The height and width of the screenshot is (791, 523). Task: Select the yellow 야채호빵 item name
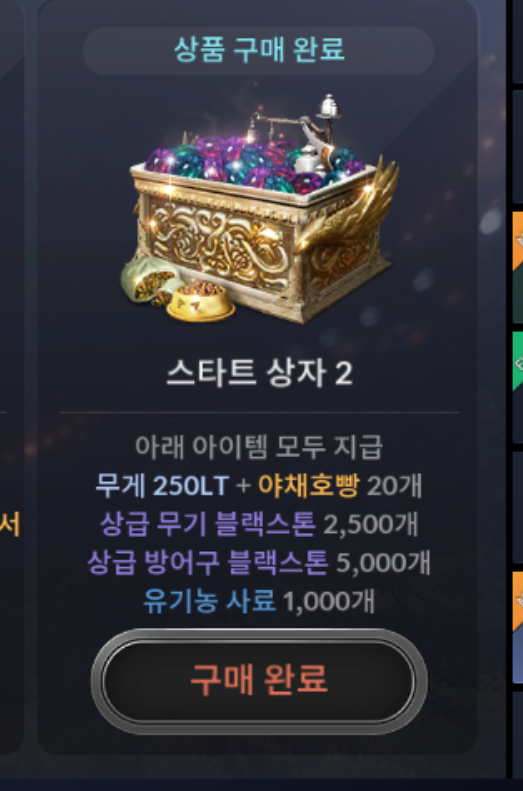point(309,486)
